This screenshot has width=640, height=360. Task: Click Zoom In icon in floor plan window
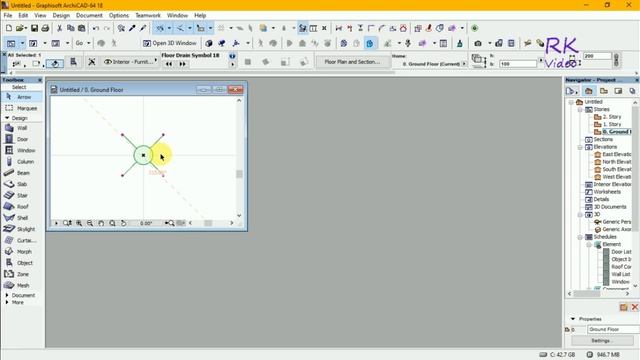click(x=79, y=223)
